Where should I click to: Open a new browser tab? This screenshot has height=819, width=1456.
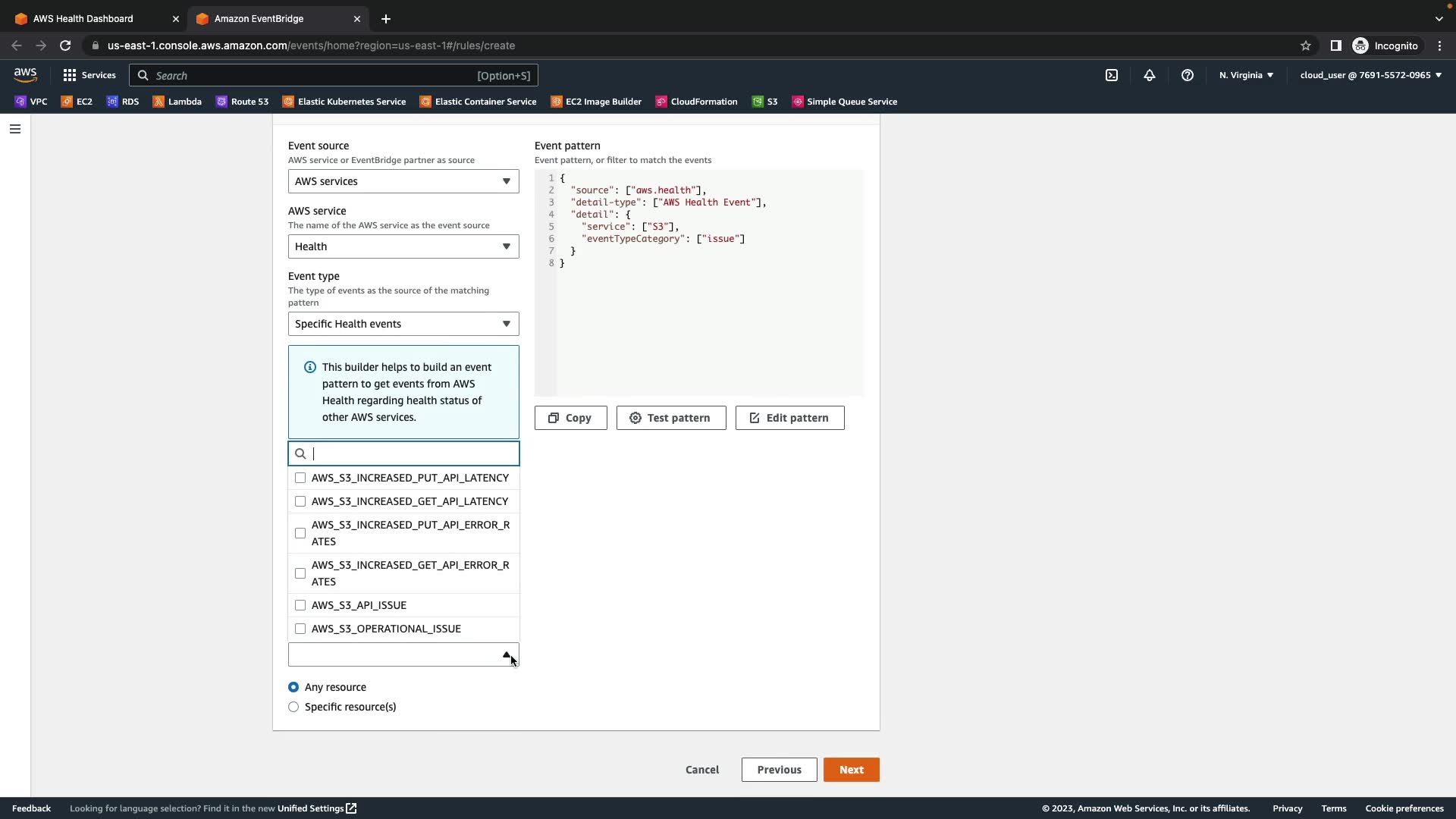click(386, 18)
